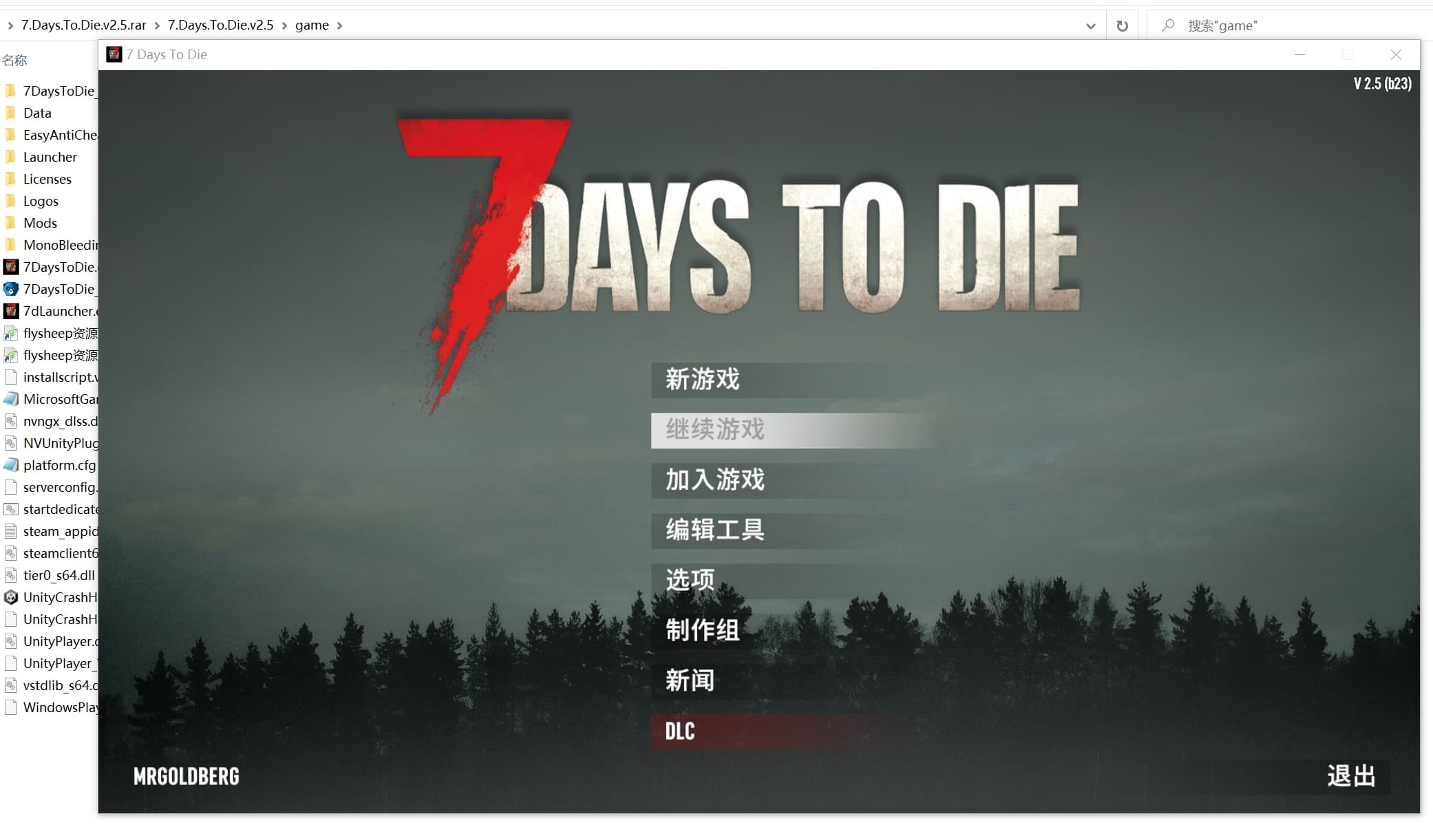The image size is (1433, 840).
Task: Click the UnityCrashHandler Unity logo icon
Action: pos(11,597)
